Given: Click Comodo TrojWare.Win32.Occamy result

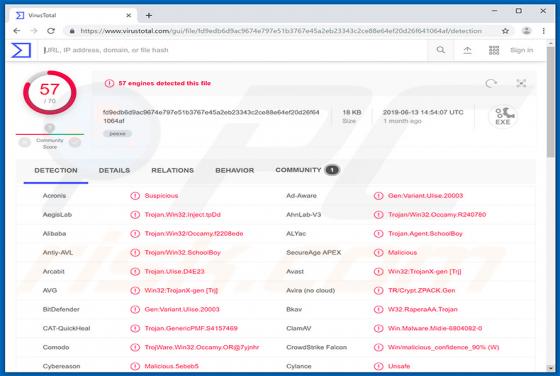Looking at the screenshot, I should (202, 347).
